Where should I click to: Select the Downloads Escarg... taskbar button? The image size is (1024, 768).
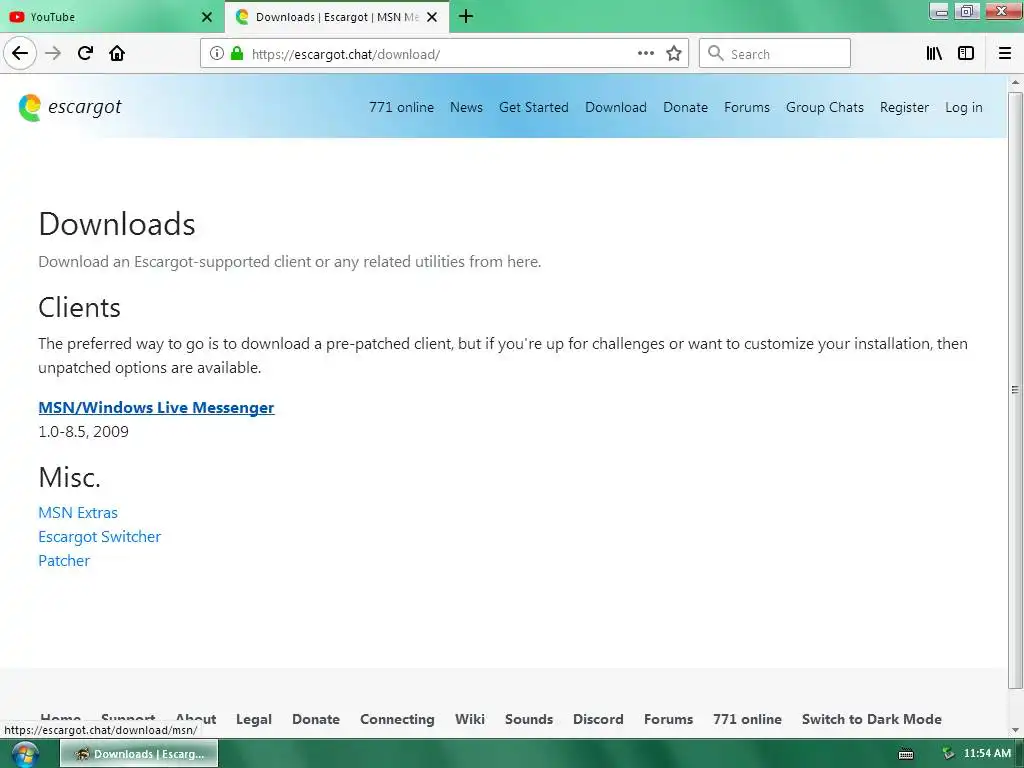click(x=139, y=754)
